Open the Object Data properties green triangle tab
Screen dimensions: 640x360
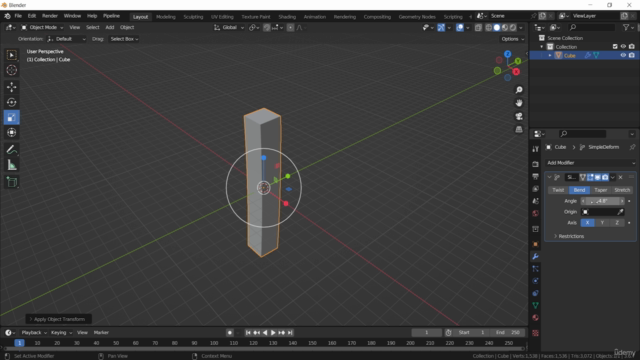pos(536,305)
